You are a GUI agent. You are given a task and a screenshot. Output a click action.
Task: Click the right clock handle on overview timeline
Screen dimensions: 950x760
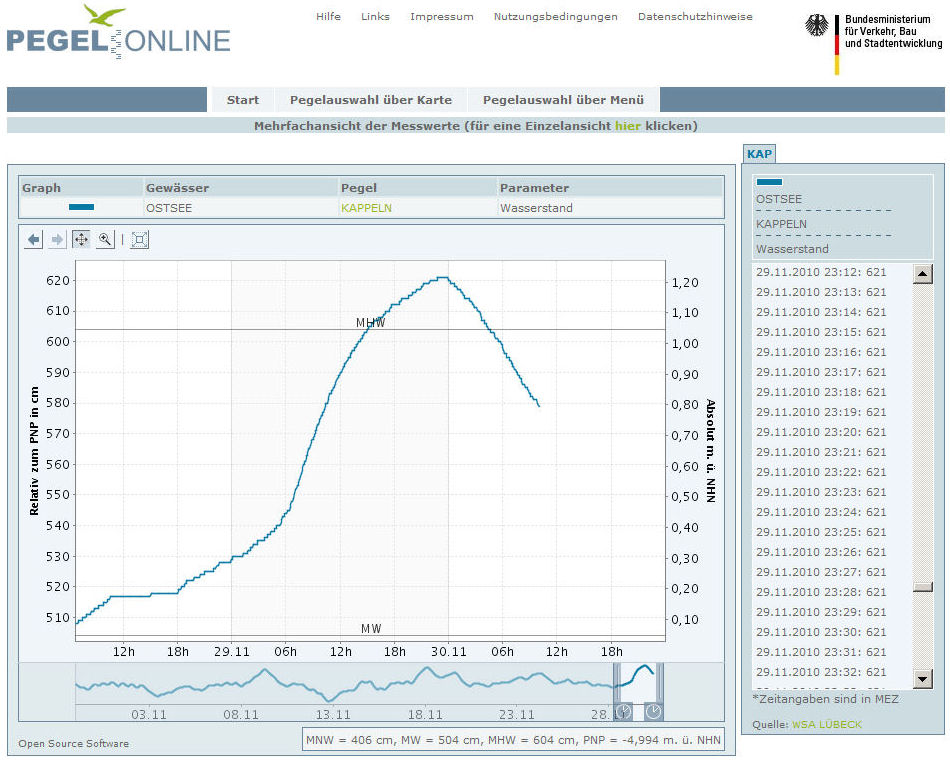[x=653, y=711]
